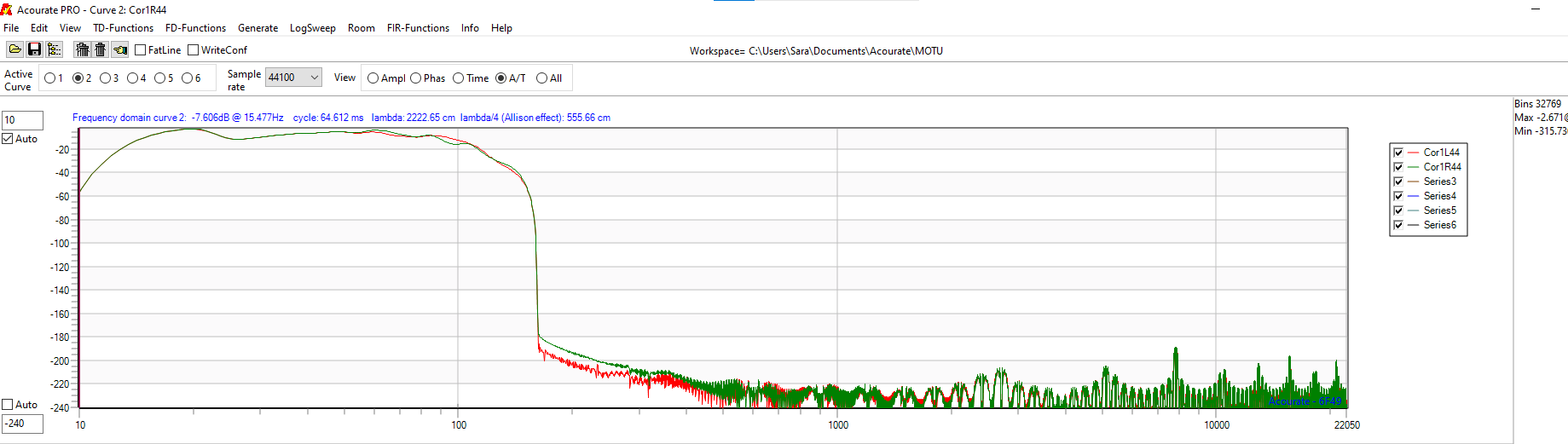This screenshot has width=1568, height=444.
Task: Click the multiple trash bins icon
Action: (82, 49)
